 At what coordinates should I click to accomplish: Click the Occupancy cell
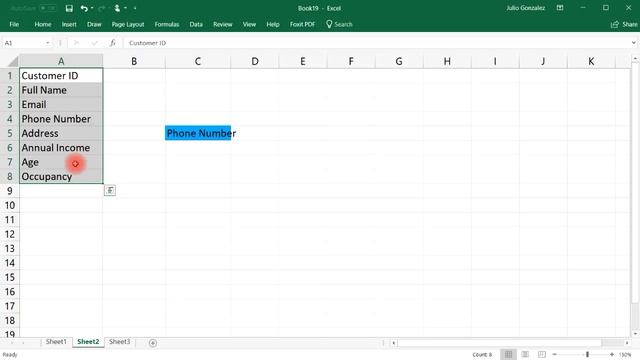tap(61, 176)
